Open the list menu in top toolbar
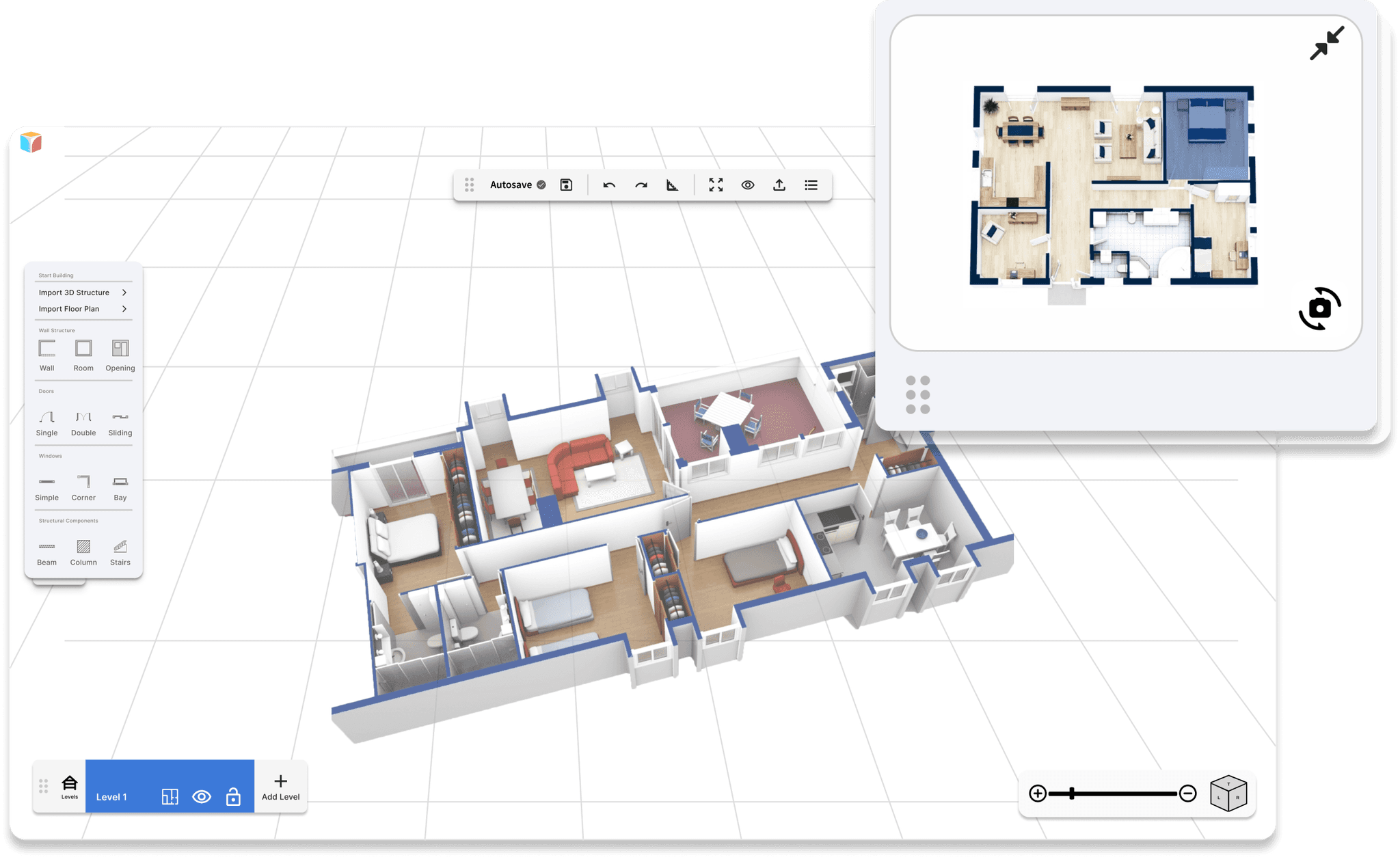 coord(811,185)
